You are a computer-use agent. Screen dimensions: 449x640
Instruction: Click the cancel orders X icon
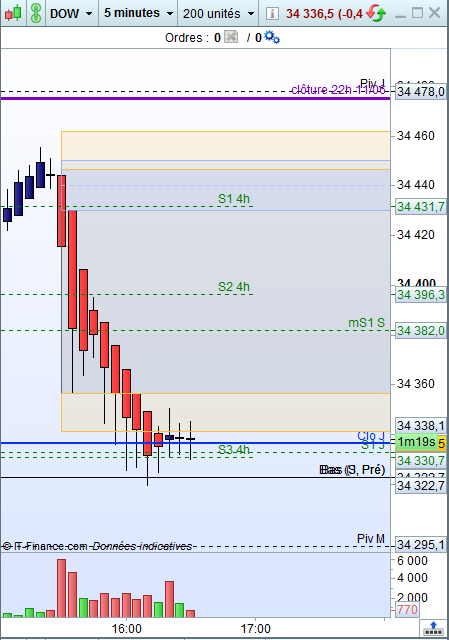[x=231, y=37]
